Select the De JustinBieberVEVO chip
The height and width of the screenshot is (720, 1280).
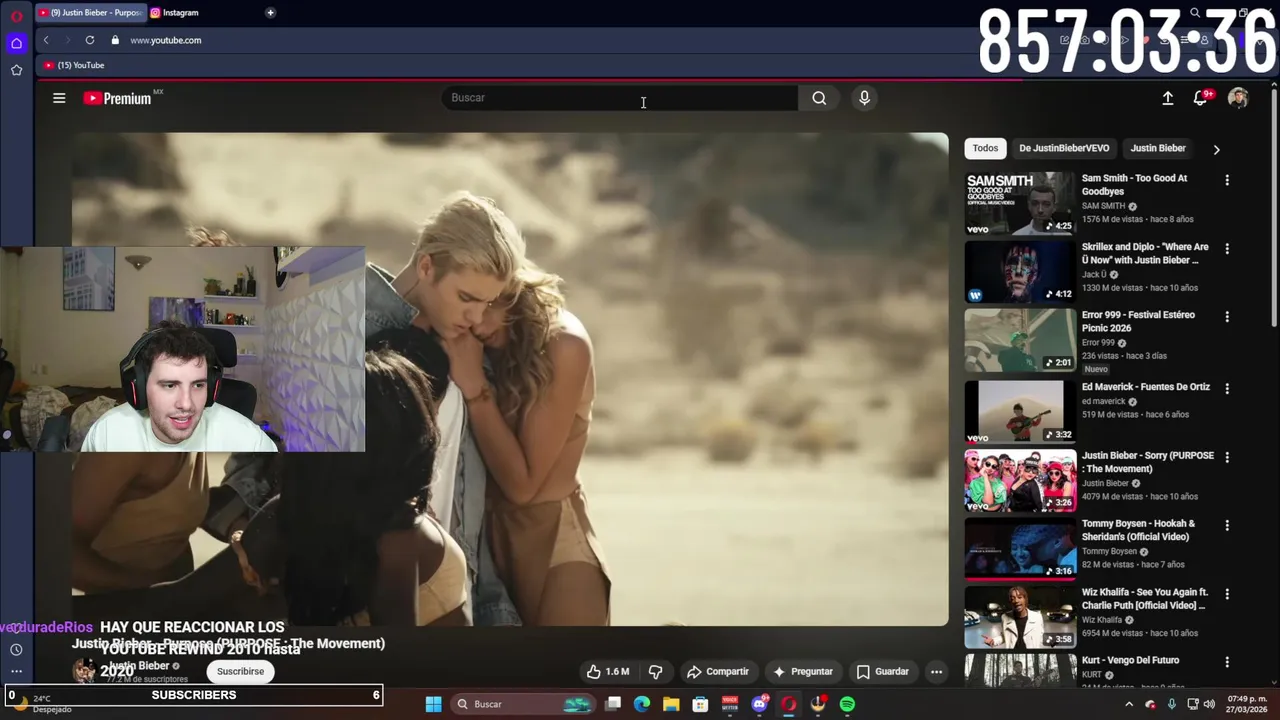1064,148
